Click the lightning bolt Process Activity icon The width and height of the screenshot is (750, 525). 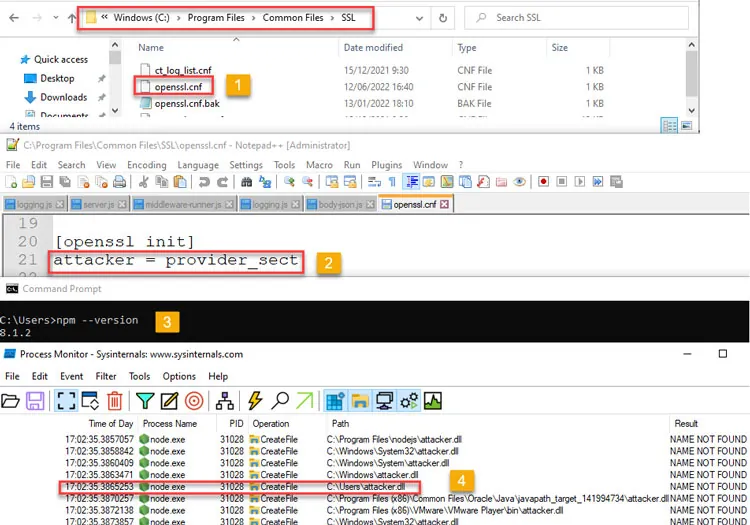coord(255,401)
